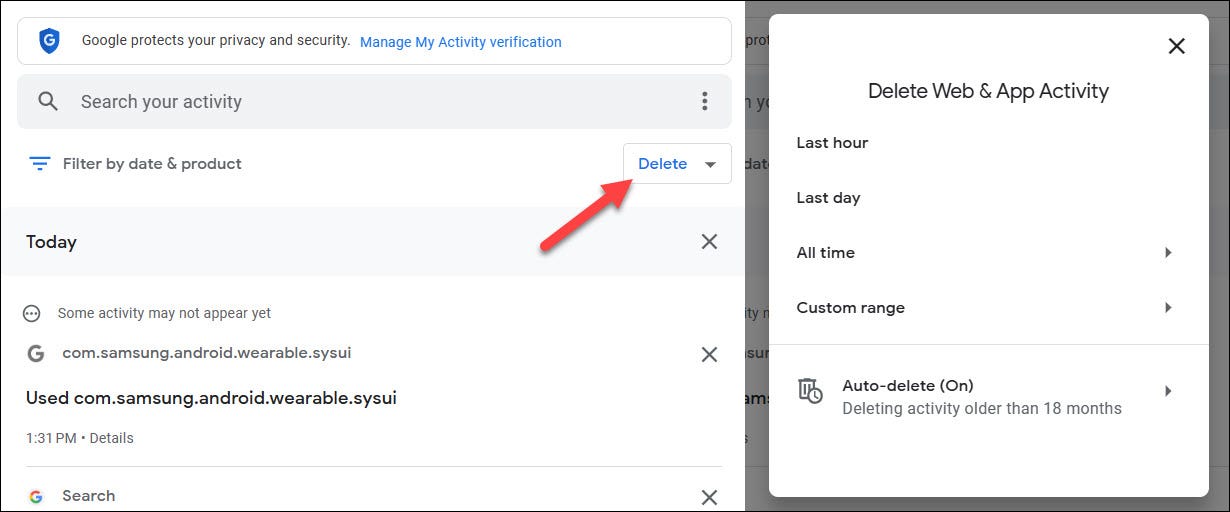
Task: Remove Today's activity with its X
Action: tap(709, 241)
